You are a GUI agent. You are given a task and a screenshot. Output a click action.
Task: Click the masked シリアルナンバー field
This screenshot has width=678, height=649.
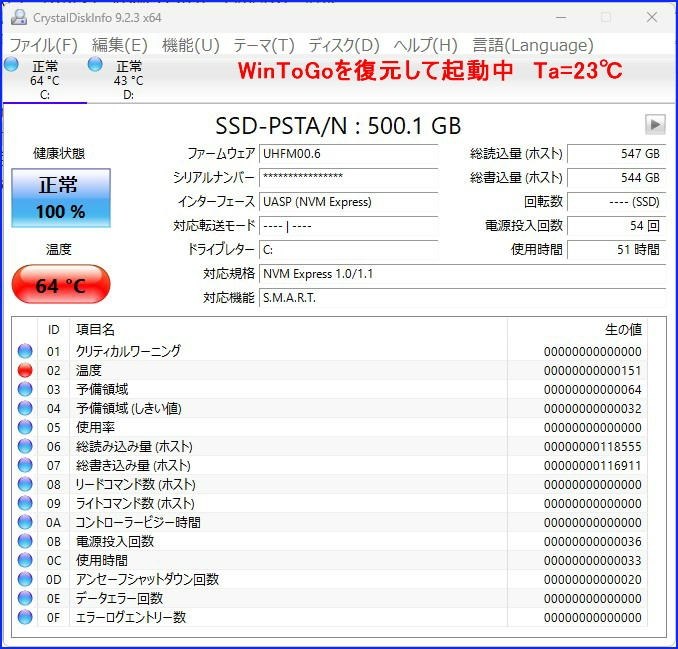[x=349, y=178]
